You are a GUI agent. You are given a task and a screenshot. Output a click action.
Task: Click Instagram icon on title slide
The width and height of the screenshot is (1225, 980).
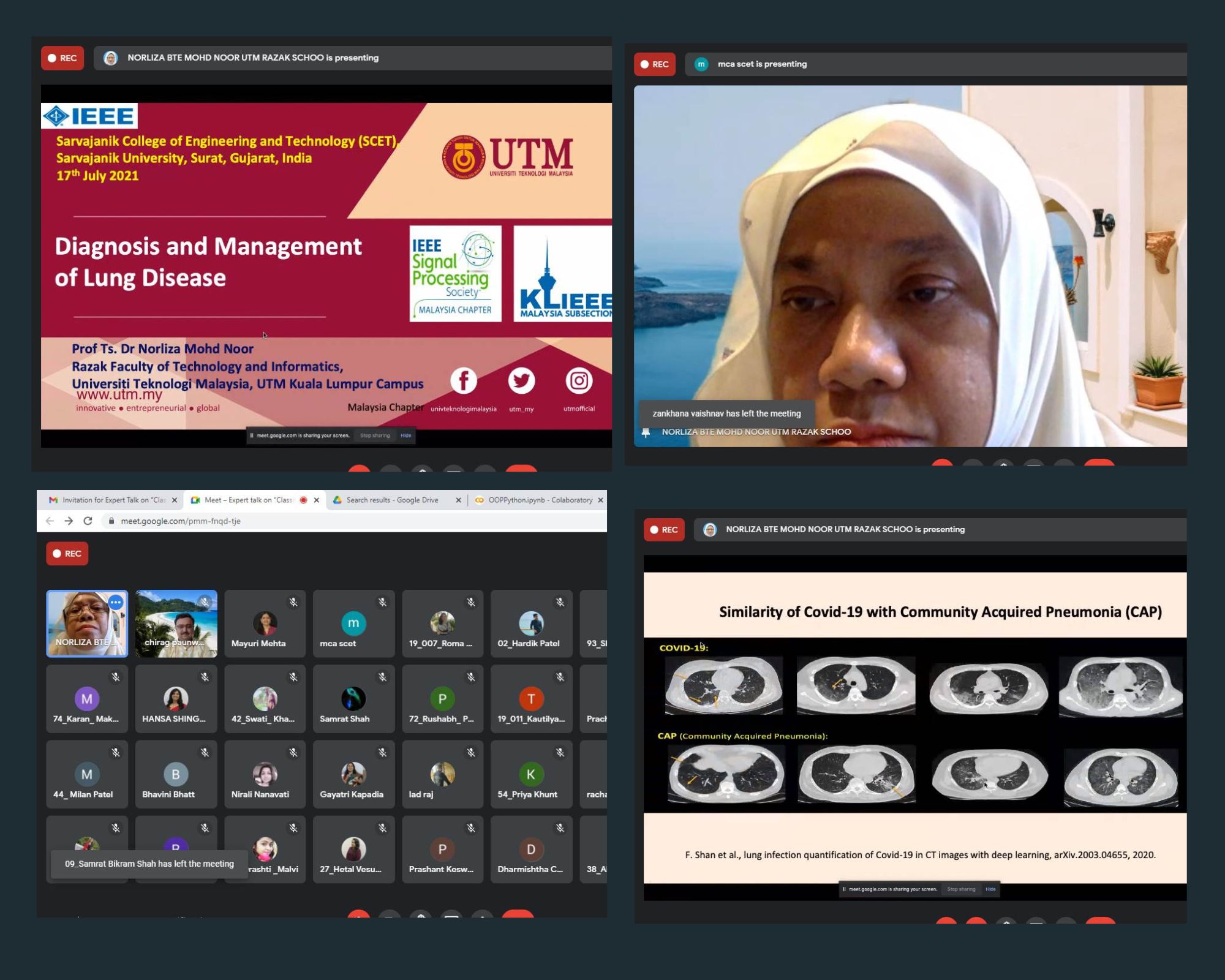point(579,381)
